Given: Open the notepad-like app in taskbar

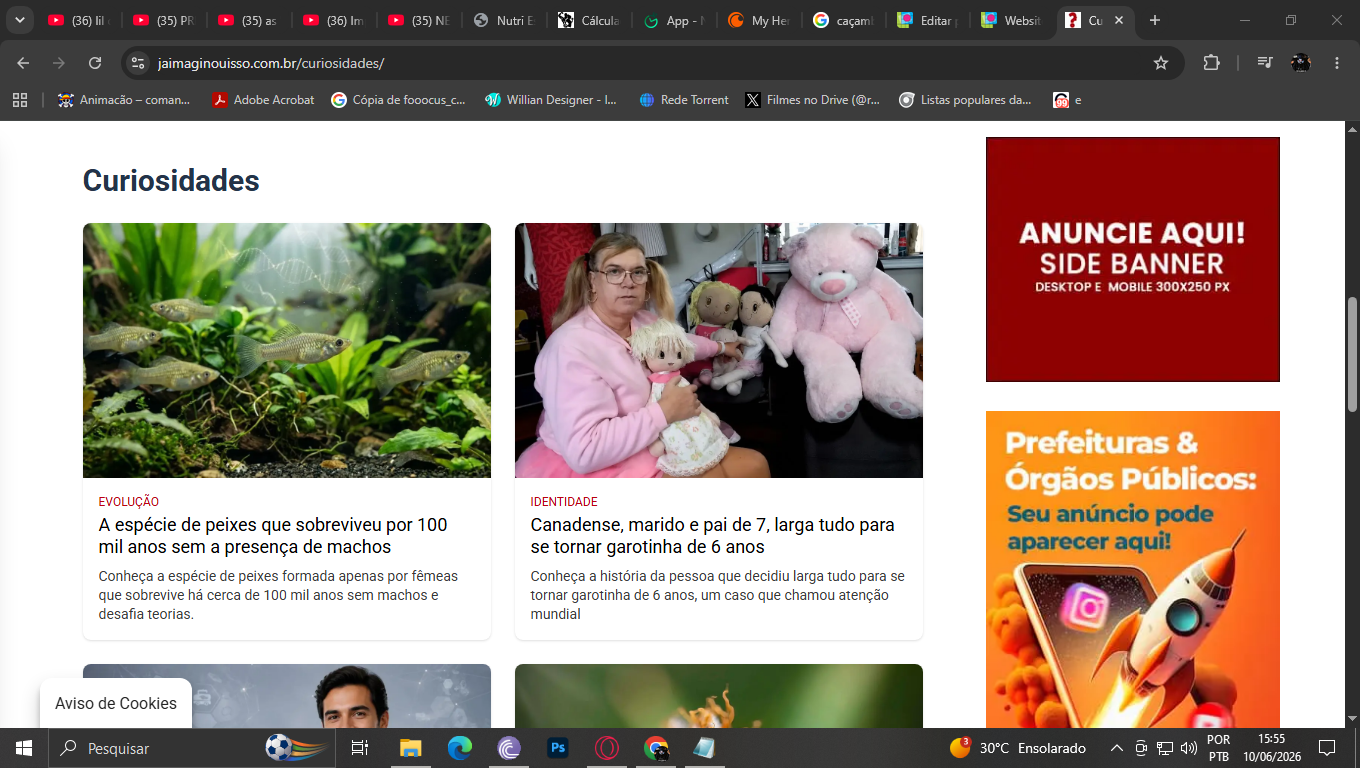Looking at the screenshot, I should pyautogui.click(x=705, y=748).
